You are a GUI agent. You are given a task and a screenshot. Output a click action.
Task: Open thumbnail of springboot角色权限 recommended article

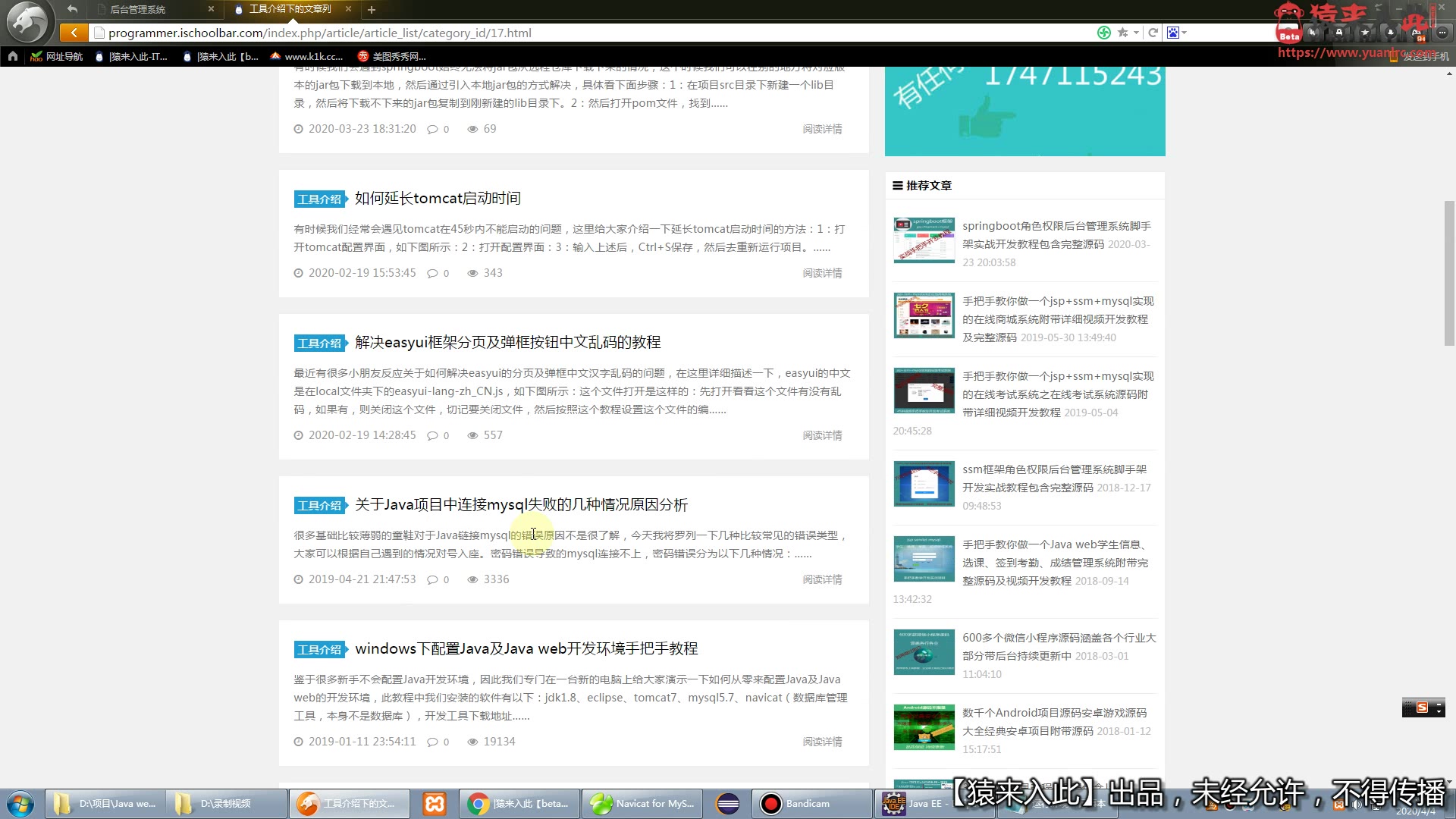(924, 240)
